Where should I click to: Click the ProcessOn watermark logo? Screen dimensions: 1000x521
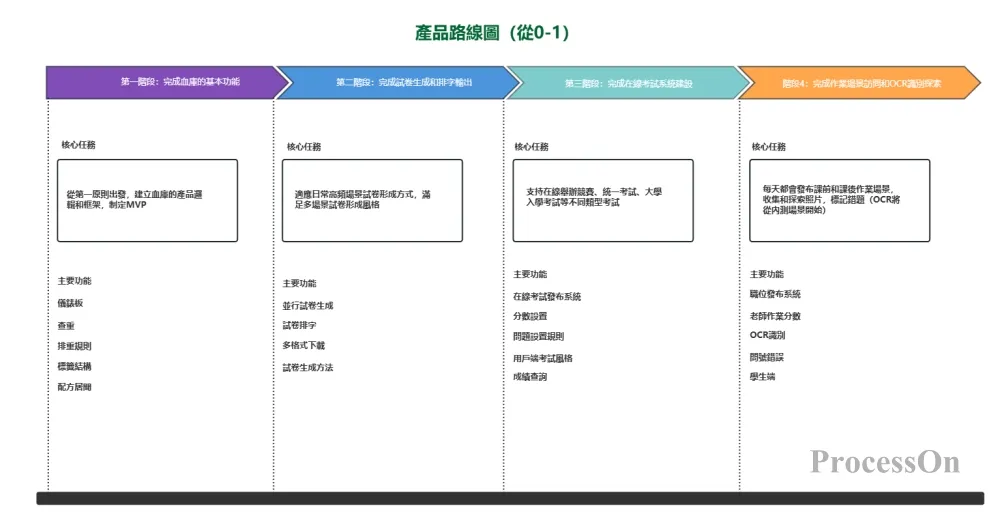coord(884,462)
